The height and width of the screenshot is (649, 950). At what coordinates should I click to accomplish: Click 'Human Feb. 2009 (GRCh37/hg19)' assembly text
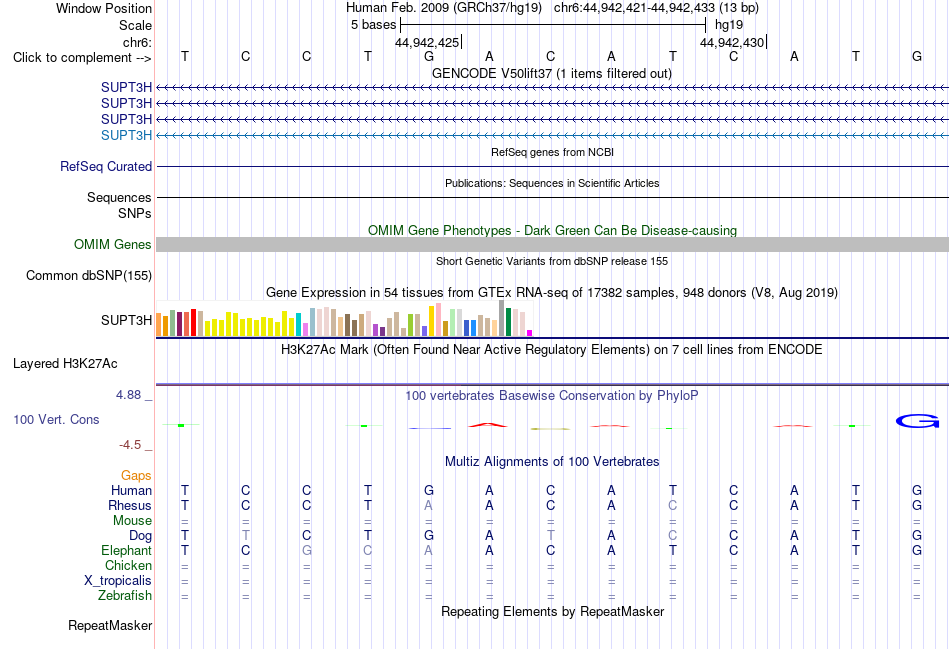pos(446,8)
